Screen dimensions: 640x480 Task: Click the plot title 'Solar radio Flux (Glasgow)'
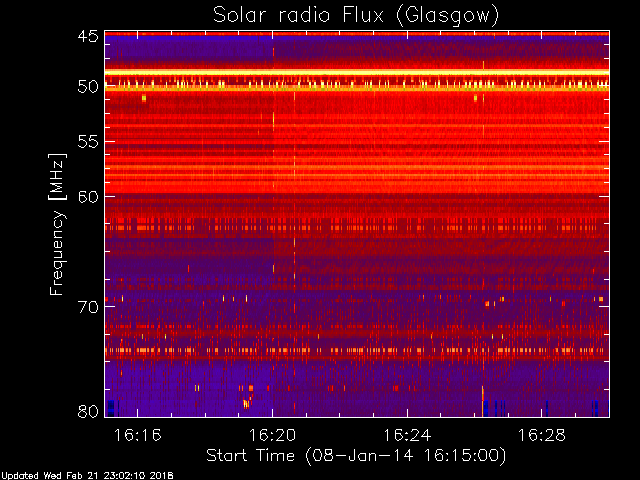coord(356,16)
